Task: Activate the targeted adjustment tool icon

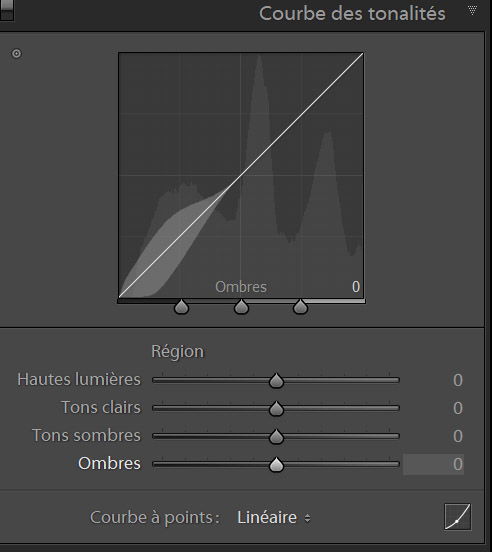Action: 16,54
